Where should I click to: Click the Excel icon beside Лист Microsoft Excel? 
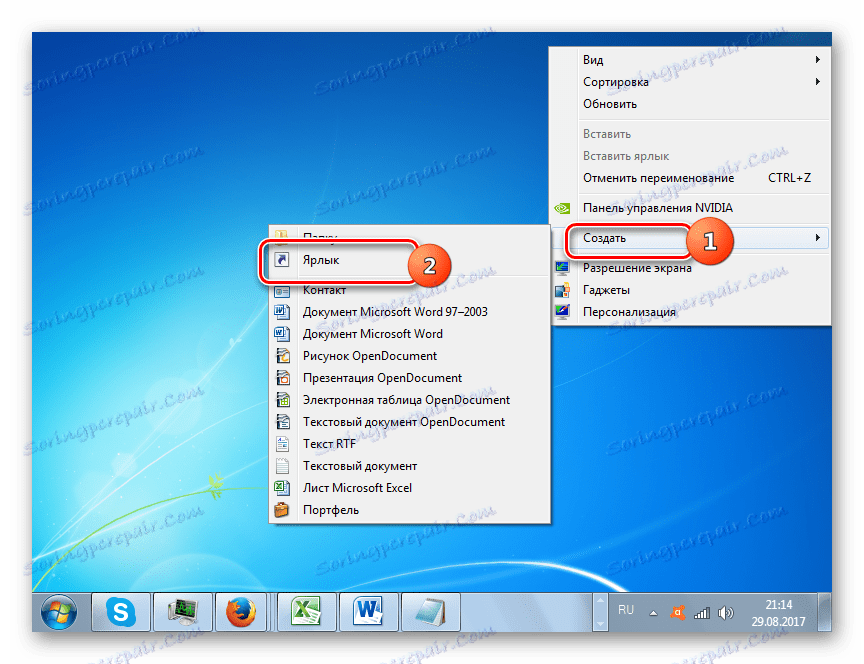click(x=282, y=488)
